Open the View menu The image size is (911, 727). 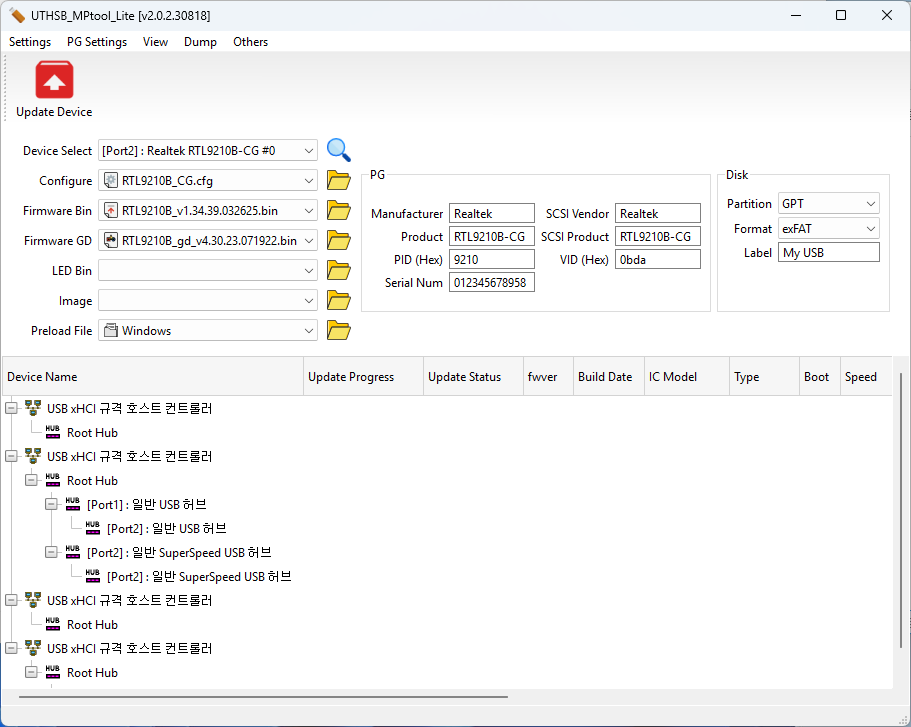pos(156,42)
